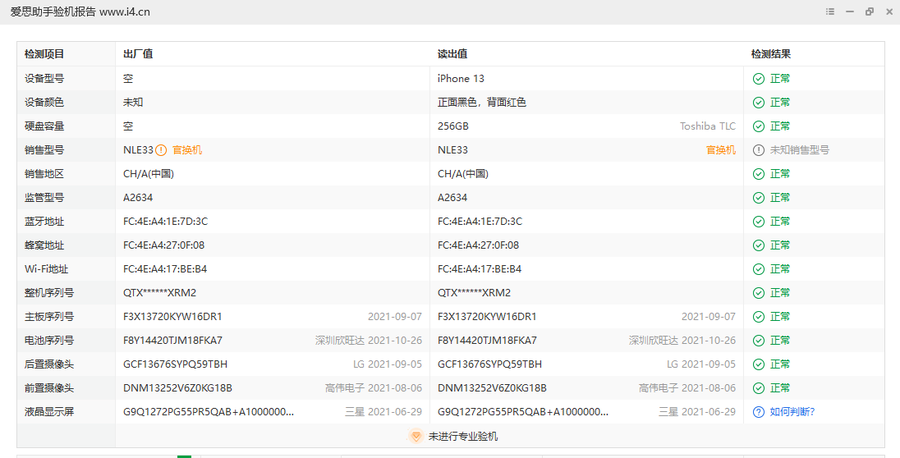The height and width of the screenshot is (458, 900).
Task: Click A2634 in the 读出值 column
Action: (x=452, y=198)
